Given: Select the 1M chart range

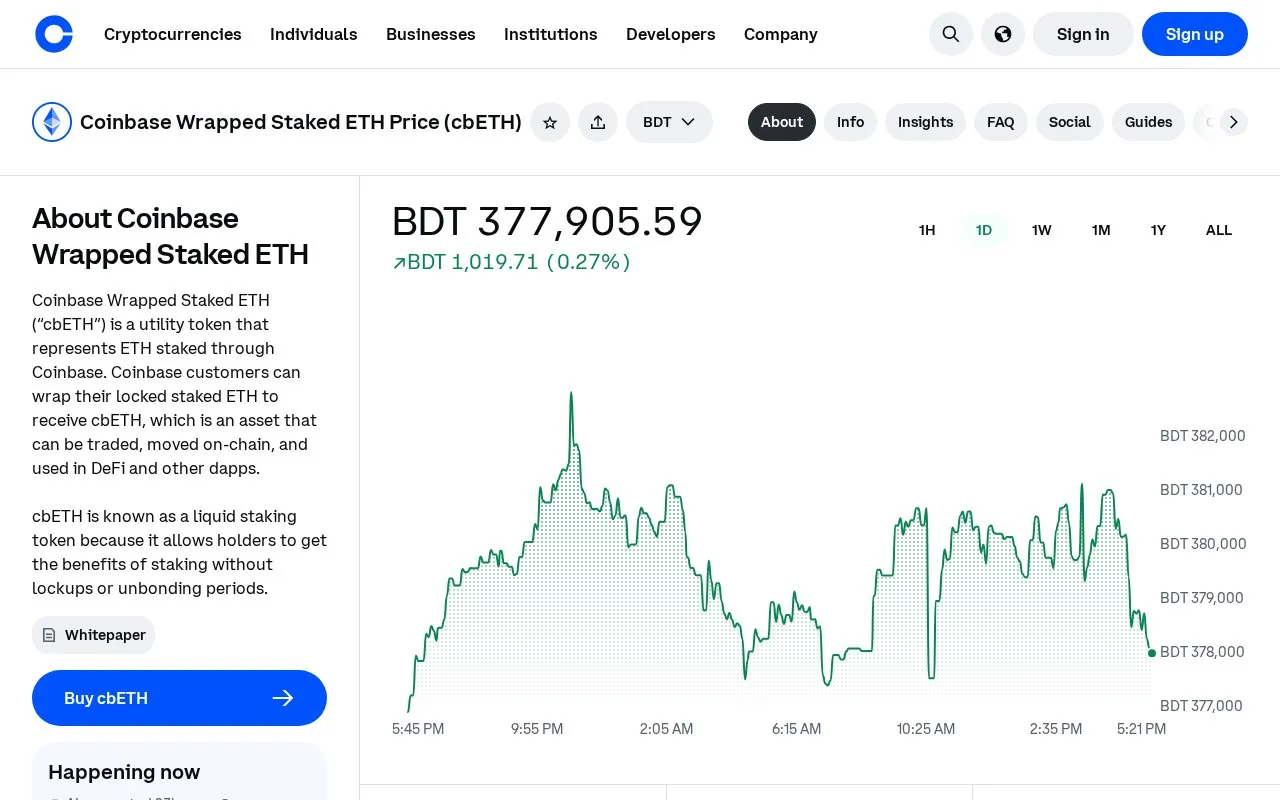Looking at the screenshot, I should (x=1101, y=230).
